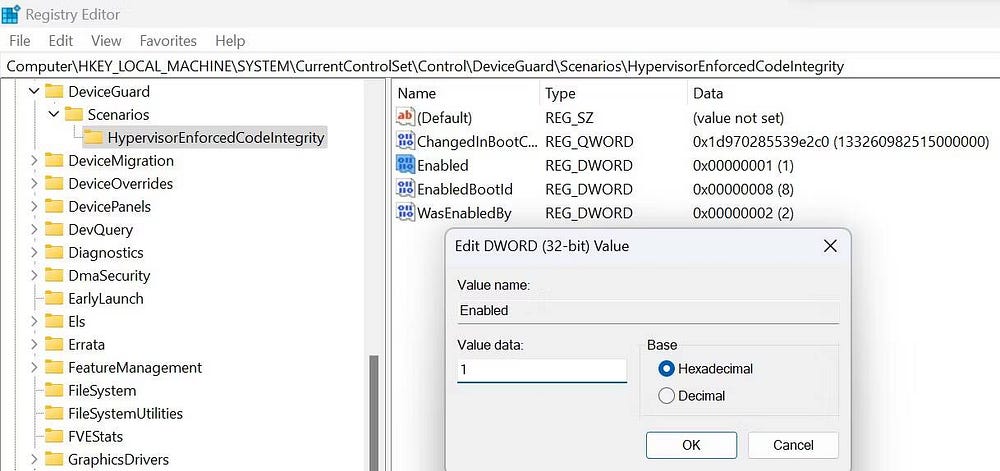Screen dimensions: 1000x471
Task: Select the Hexadecimal base radio button
Action: coord(666,368)
